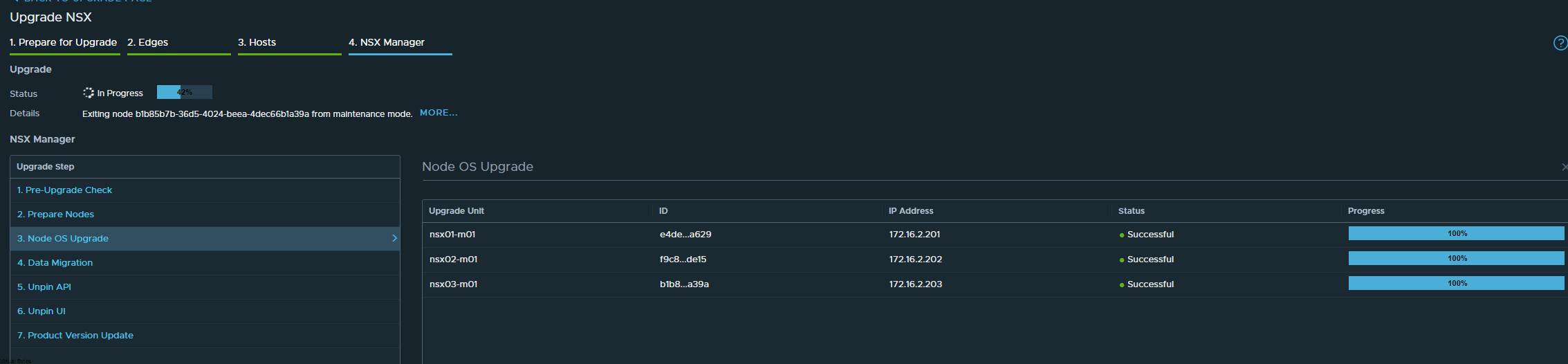Expand the Node OS Upgrade chevron
Viewport: 1568px width, 364px height.
(x=394, y=238)
